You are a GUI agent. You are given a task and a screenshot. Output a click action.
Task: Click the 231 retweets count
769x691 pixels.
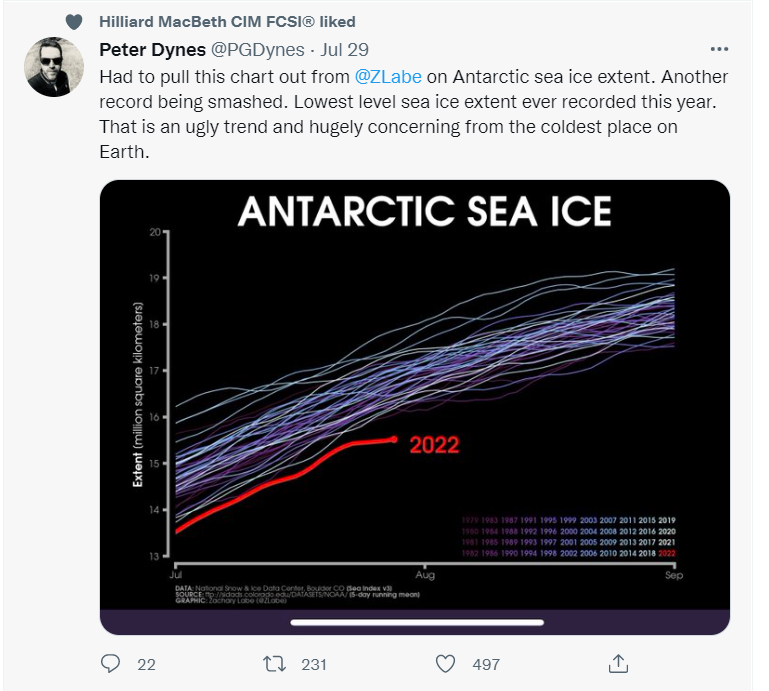[x=314, y=665]
